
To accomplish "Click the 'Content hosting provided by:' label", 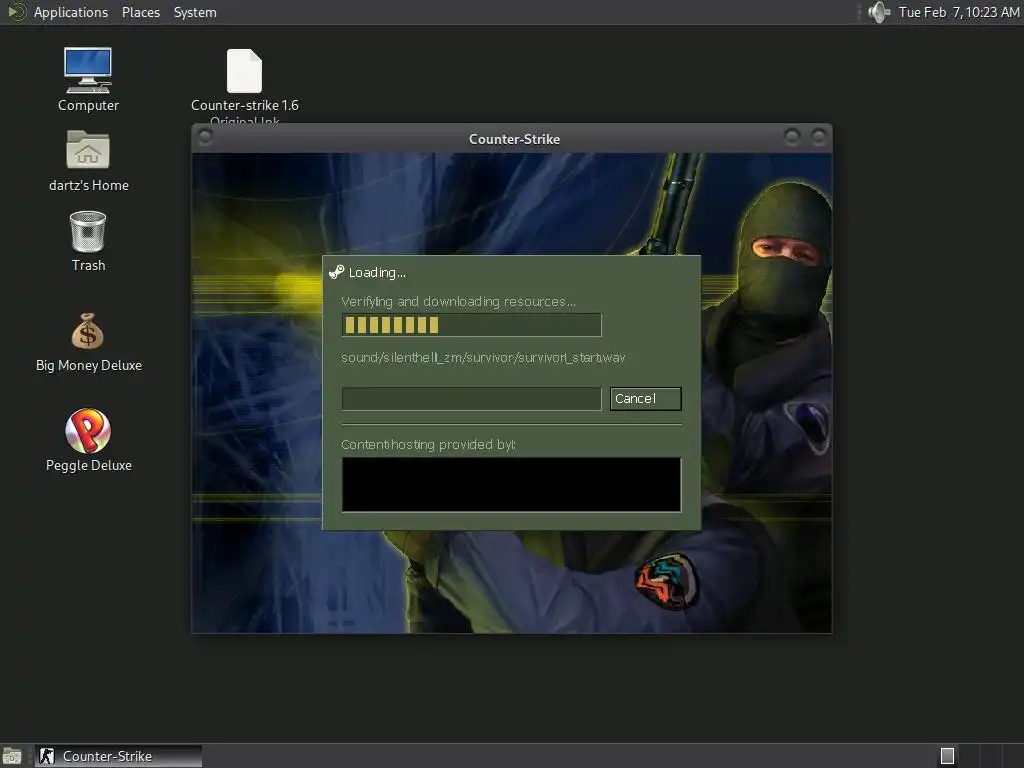I will pyautogui.click(x=428, y=445).
